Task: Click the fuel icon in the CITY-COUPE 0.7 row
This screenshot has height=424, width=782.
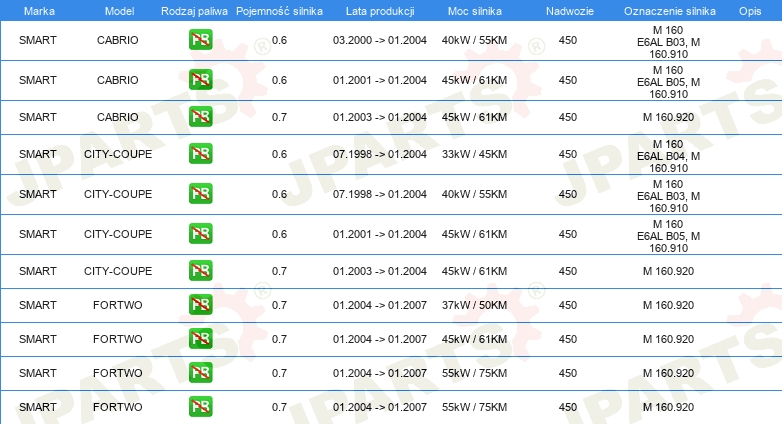Action: tap(200, 270)
